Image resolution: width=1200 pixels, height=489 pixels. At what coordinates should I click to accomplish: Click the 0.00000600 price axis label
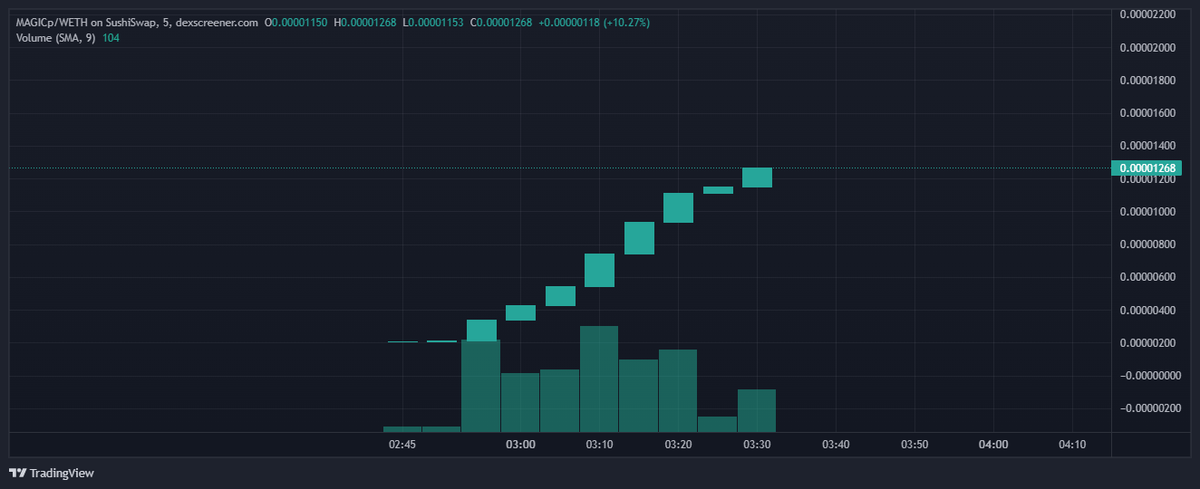click(1148, 277)
